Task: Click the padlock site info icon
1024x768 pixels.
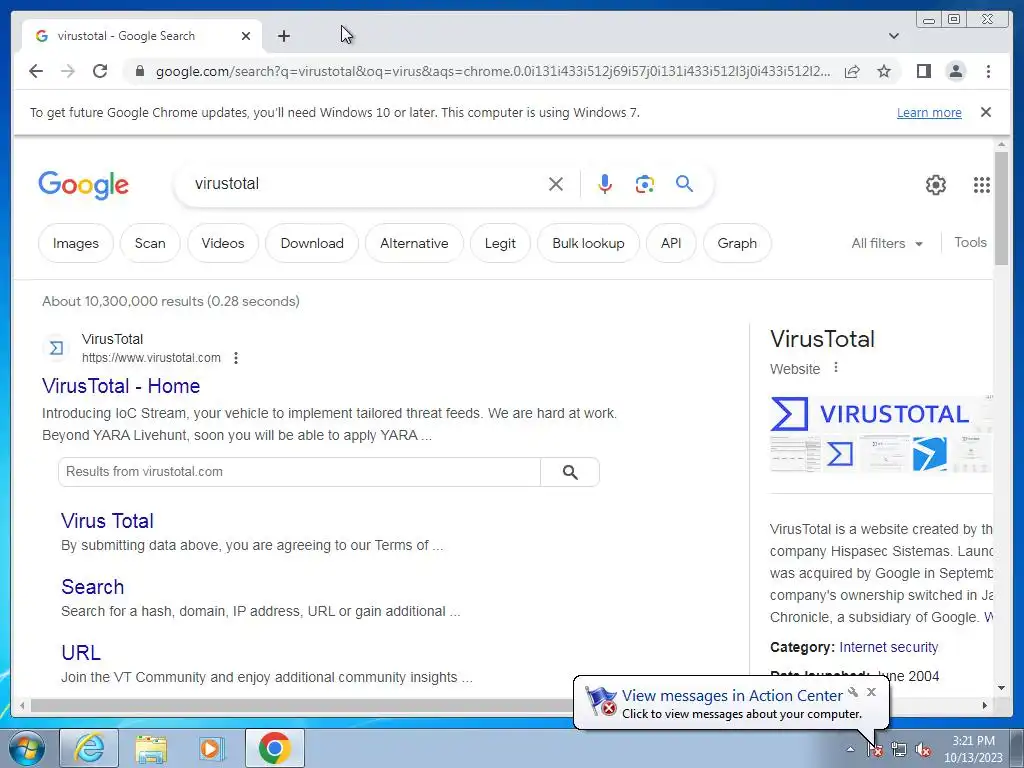Action: click(x=139, y=71)
